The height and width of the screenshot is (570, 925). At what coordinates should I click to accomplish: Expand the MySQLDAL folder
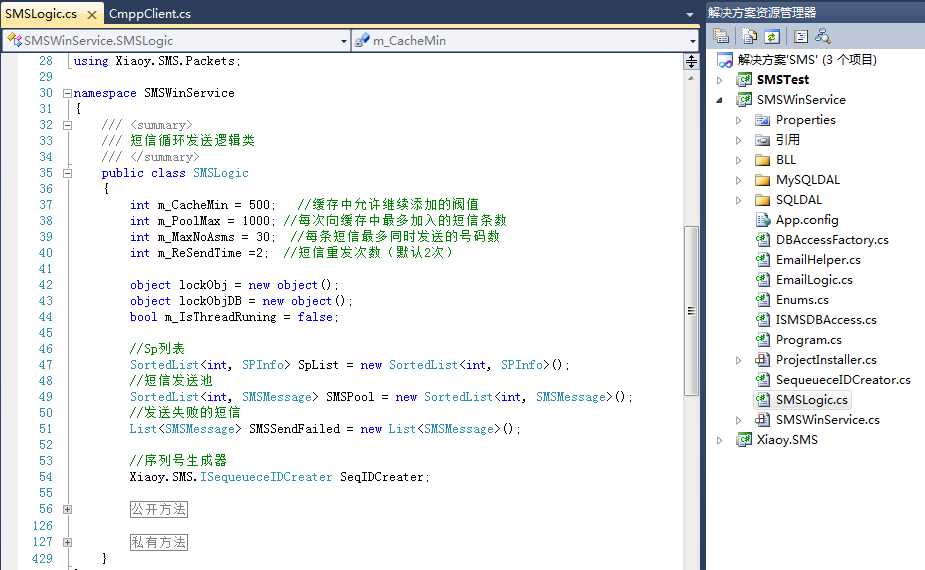(738, 181)
